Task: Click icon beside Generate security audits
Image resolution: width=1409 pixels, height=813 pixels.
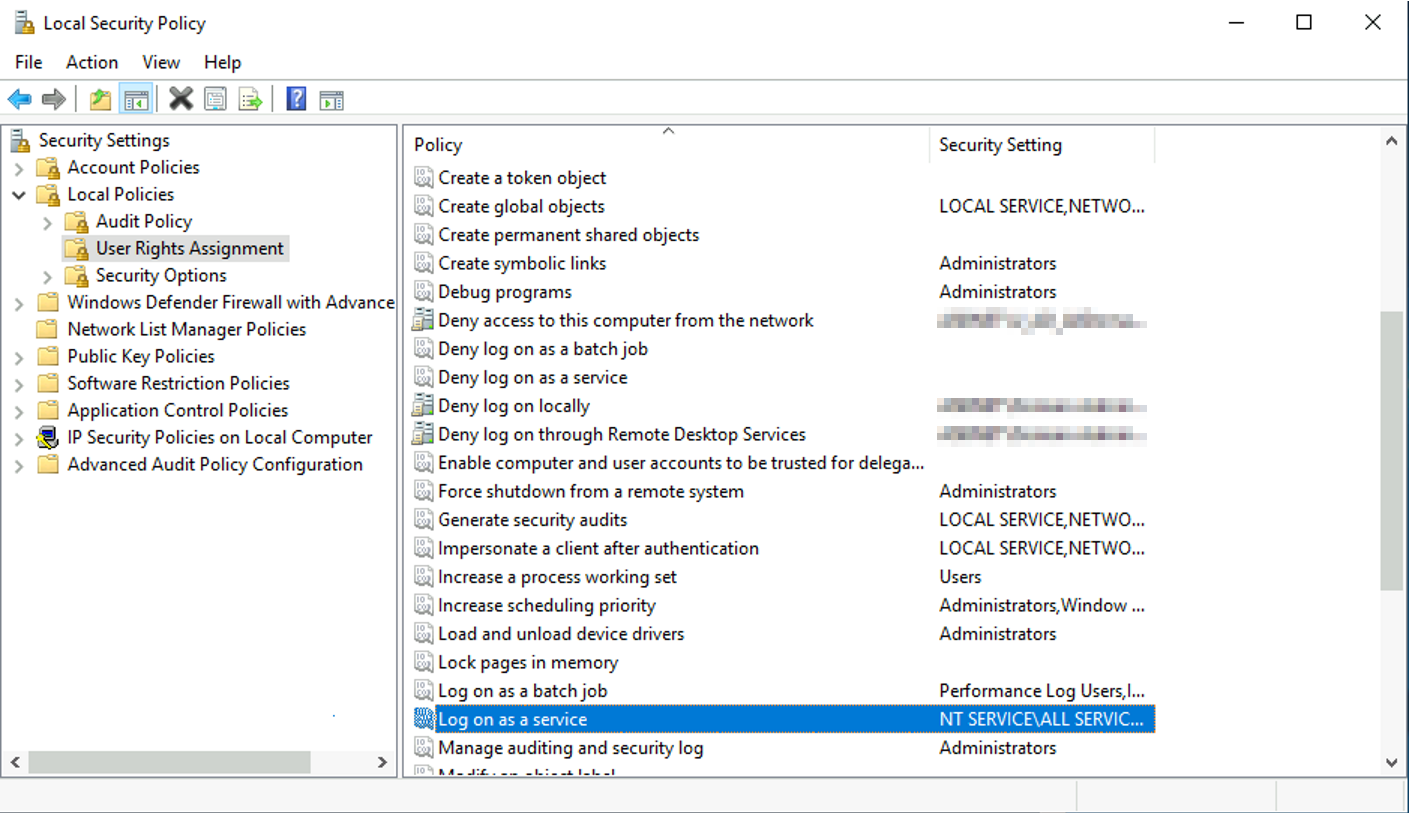Action: (423, 520)
